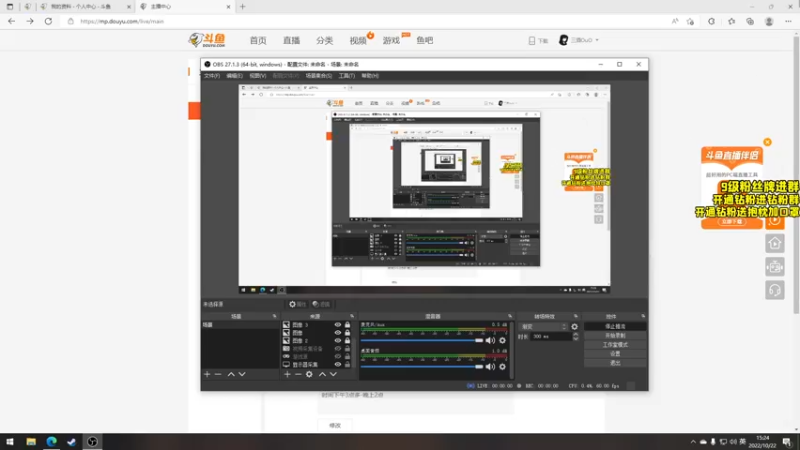Open the 视图(V) menu in OBS
The width and height of the screenshot is (800, 450).
tap(258, 76)
